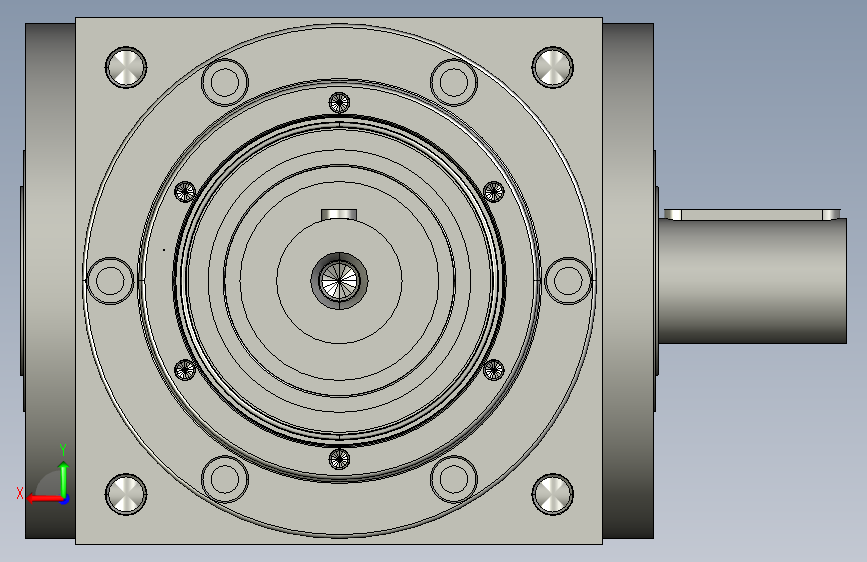Select the small screw at top of inner ring
Viewport: 867px width, 562px height.
(x=340, y=102)
